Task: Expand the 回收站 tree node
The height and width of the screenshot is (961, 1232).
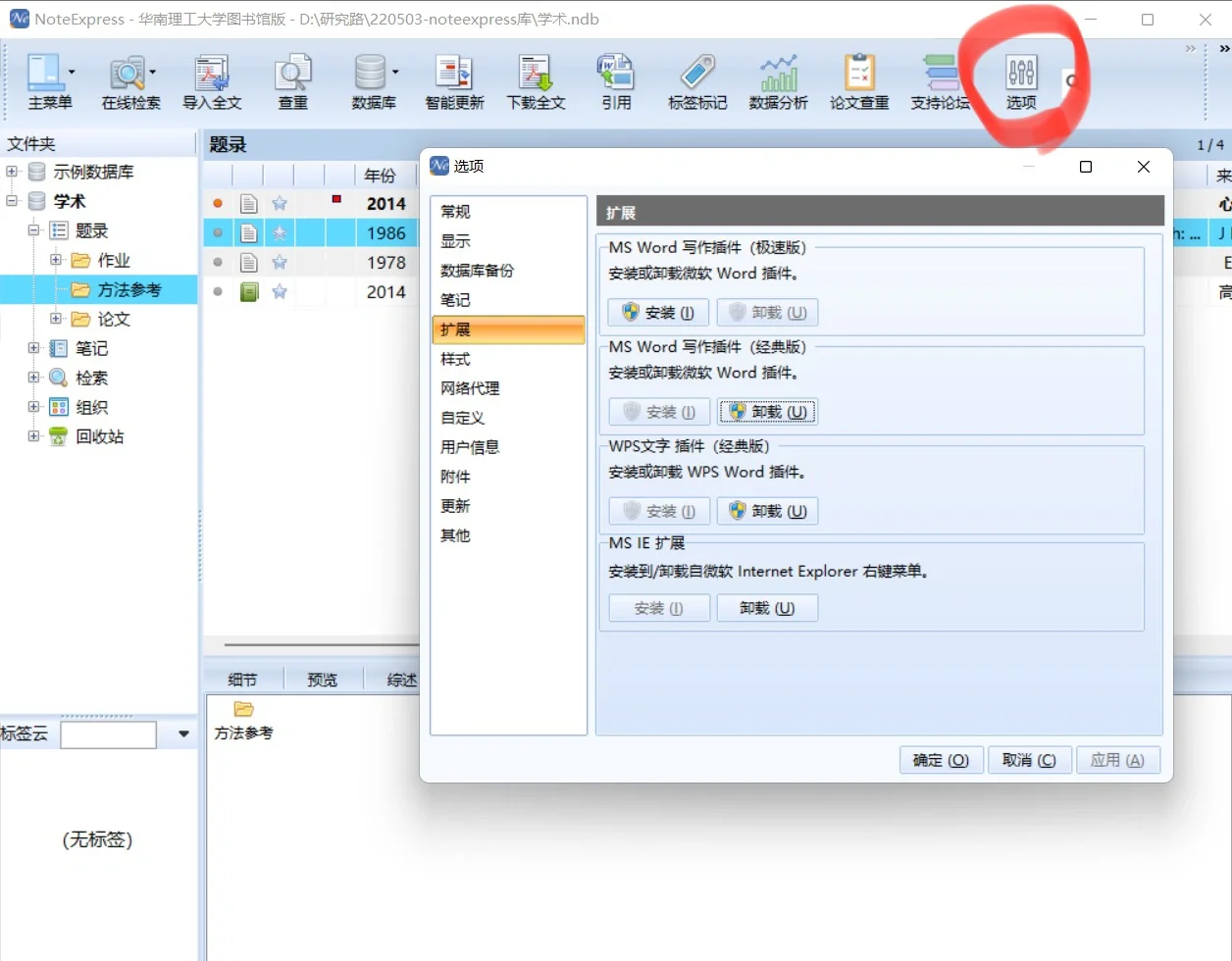Action: coord(33,436)
